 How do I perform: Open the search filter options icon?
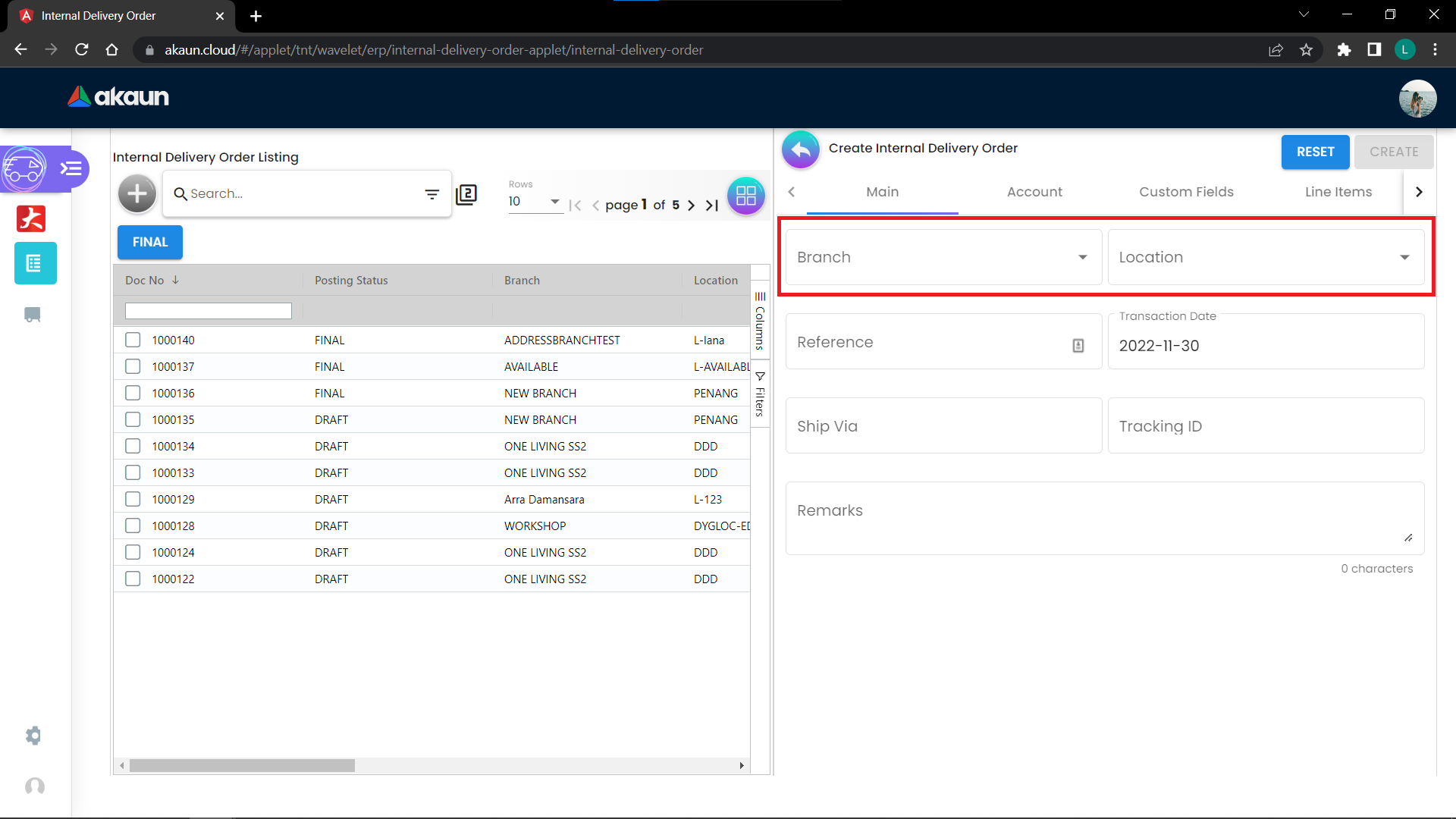point(431,194)
